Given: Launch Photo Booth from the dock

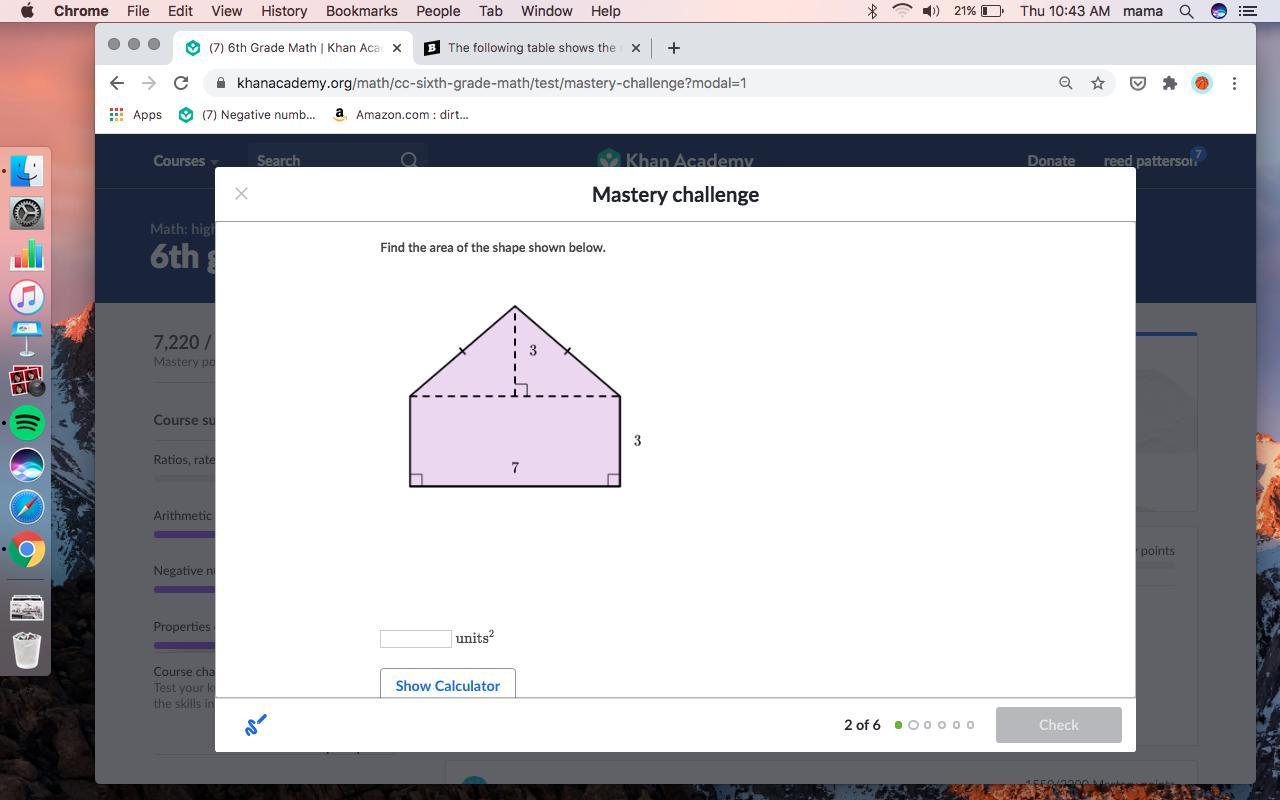Looking at the screenshot, I should point(27,381).
